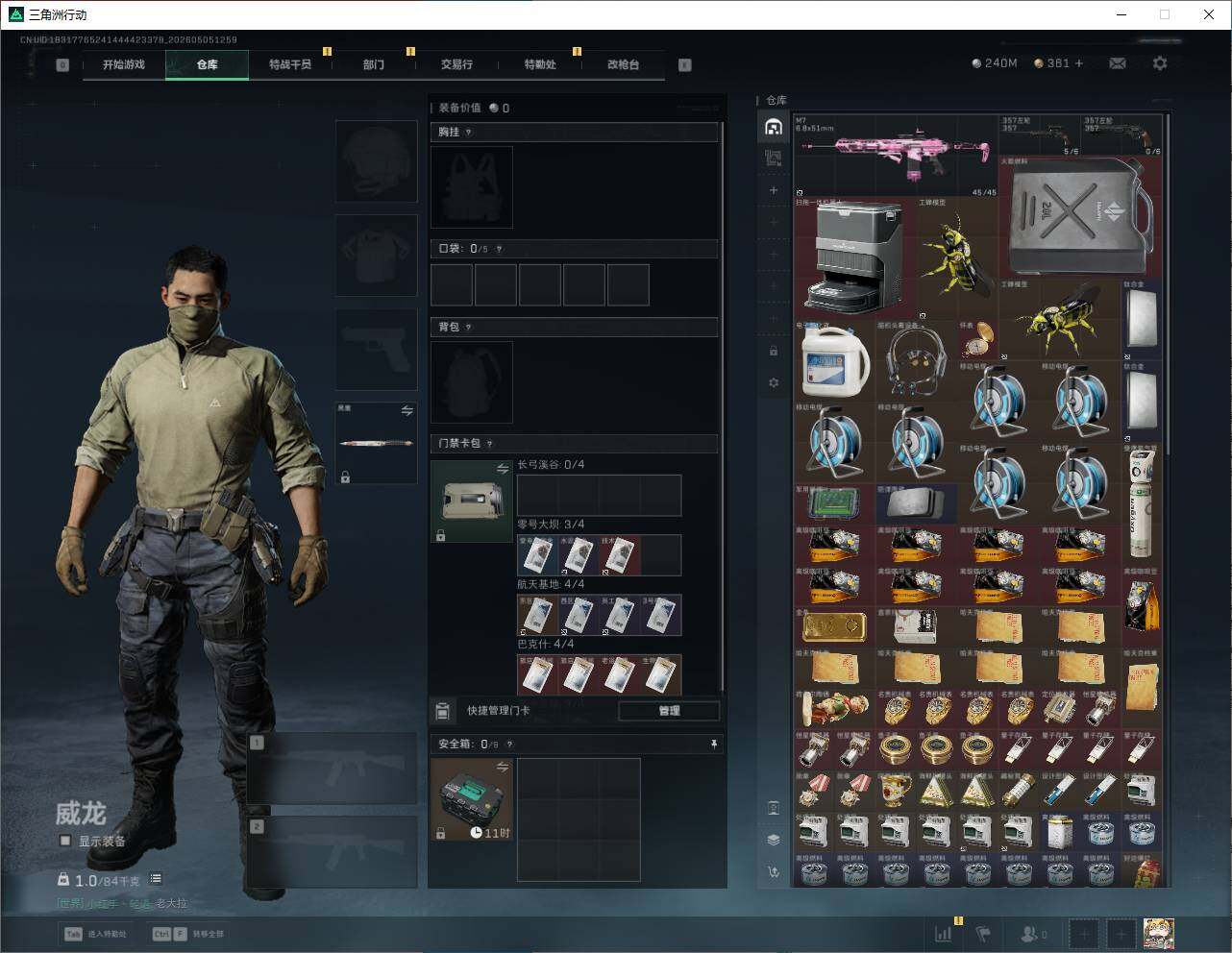
Task: Toggle the 安全箱 pin icon
Action: click(713, 745)
